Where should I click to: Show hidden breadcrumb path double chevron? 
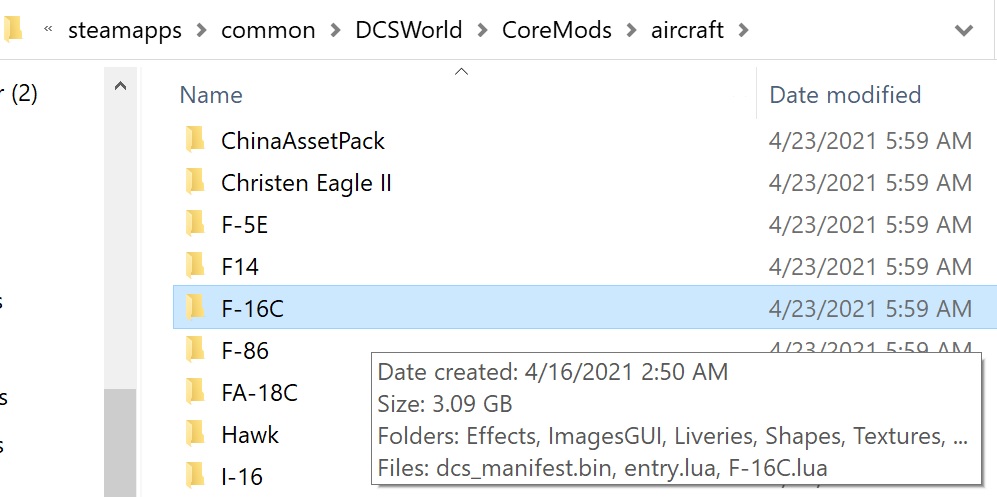48,28
